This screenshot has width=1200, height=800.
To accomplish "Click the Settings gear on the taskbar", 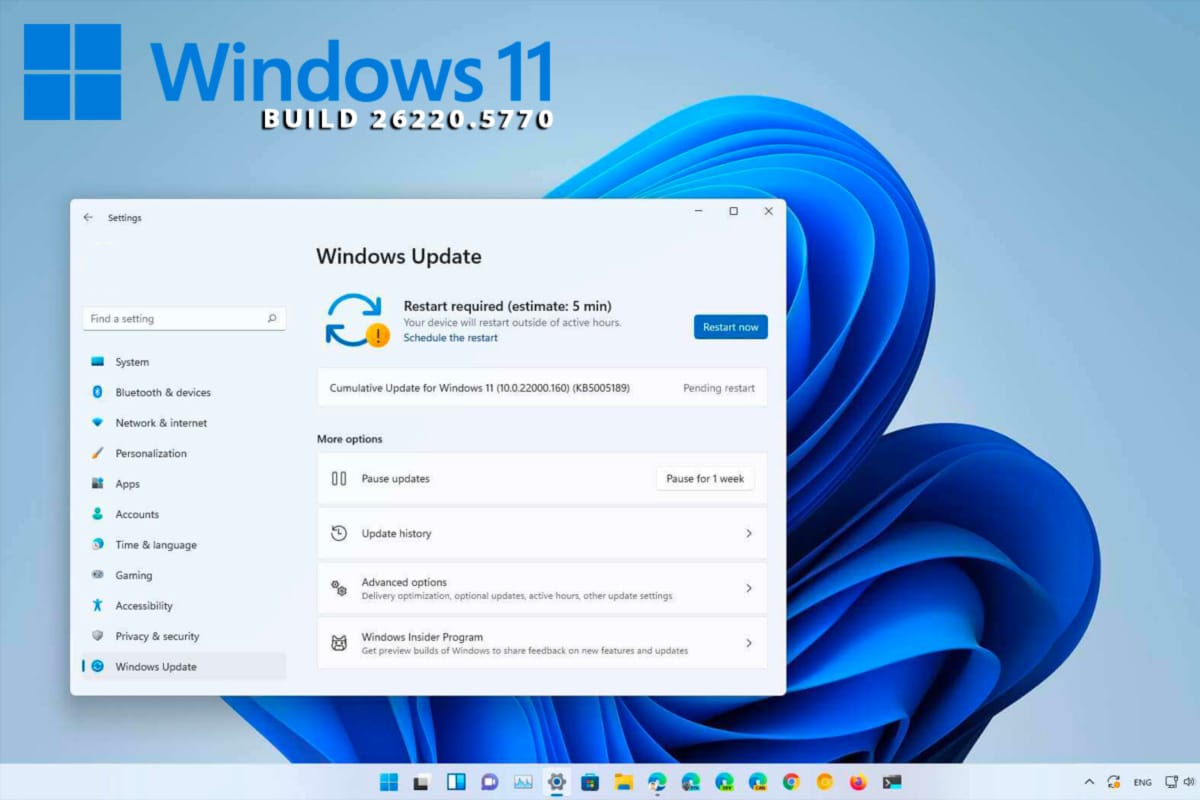I will (557, 782).
